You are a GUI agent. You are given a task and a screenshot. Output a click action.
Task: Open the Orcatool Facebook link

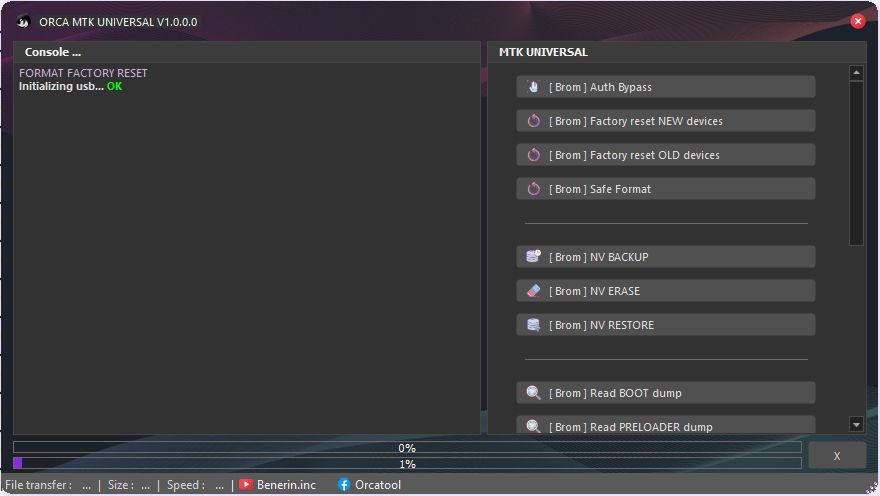coord(377,485)
